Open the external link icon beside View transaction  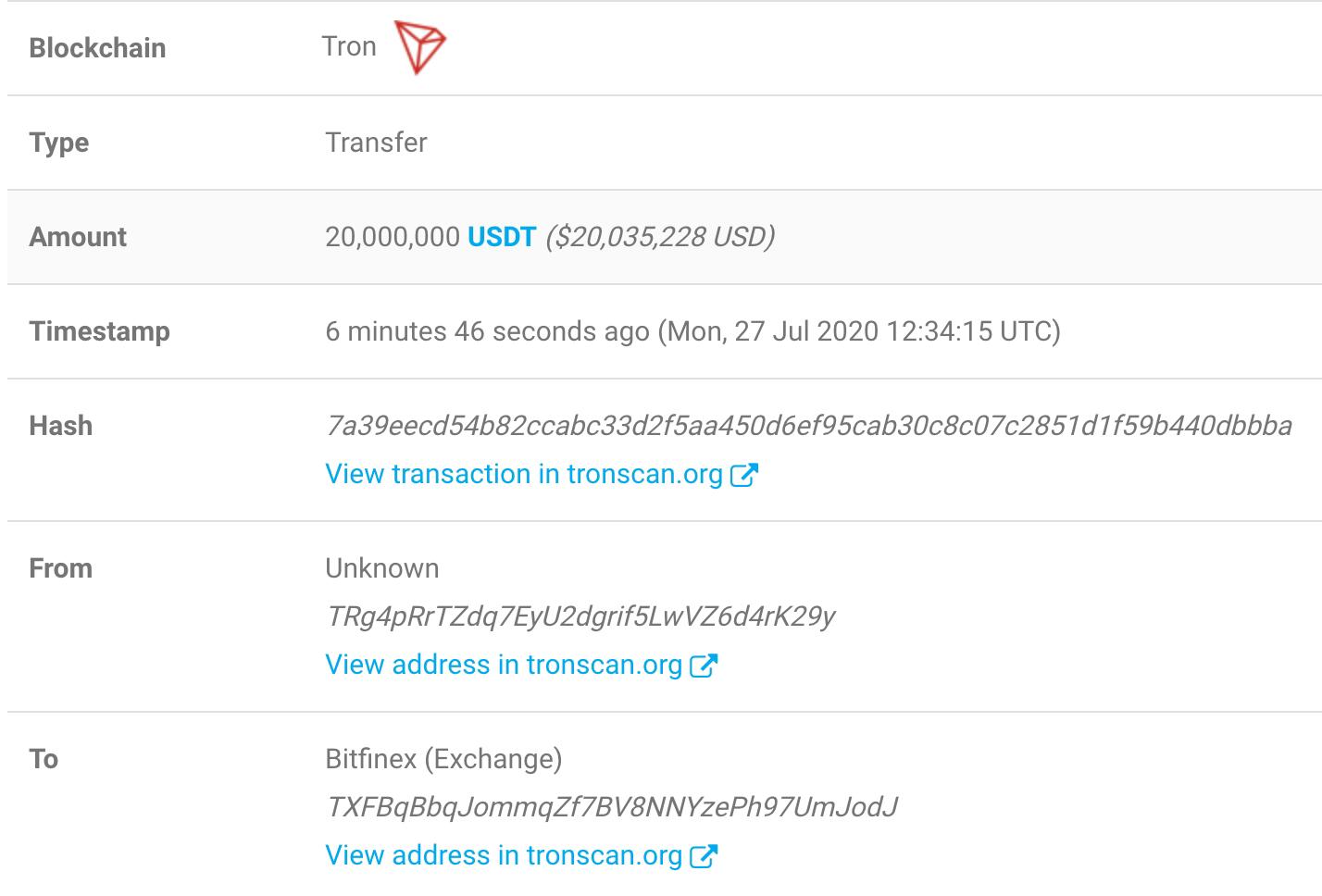click(746, 474)
